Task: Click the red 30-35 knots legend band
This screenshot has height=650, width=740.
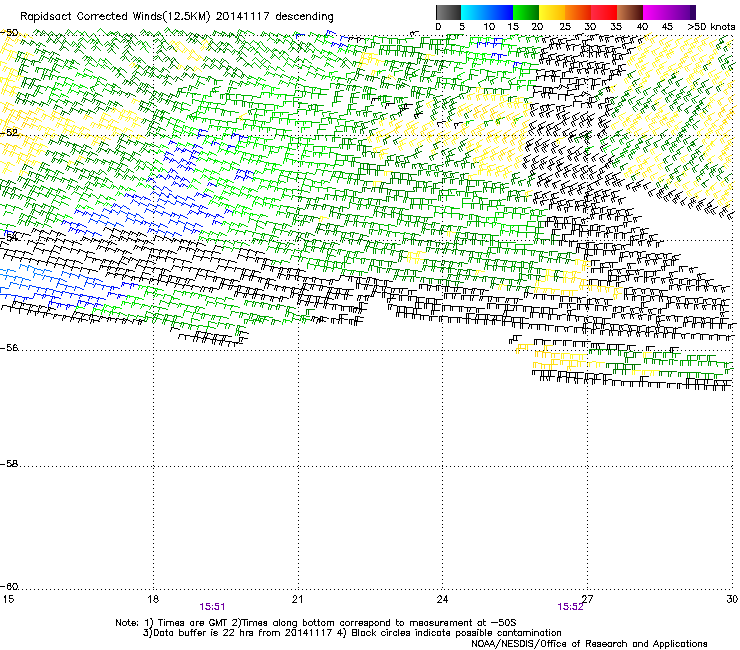Action: (x=604, y=12)
